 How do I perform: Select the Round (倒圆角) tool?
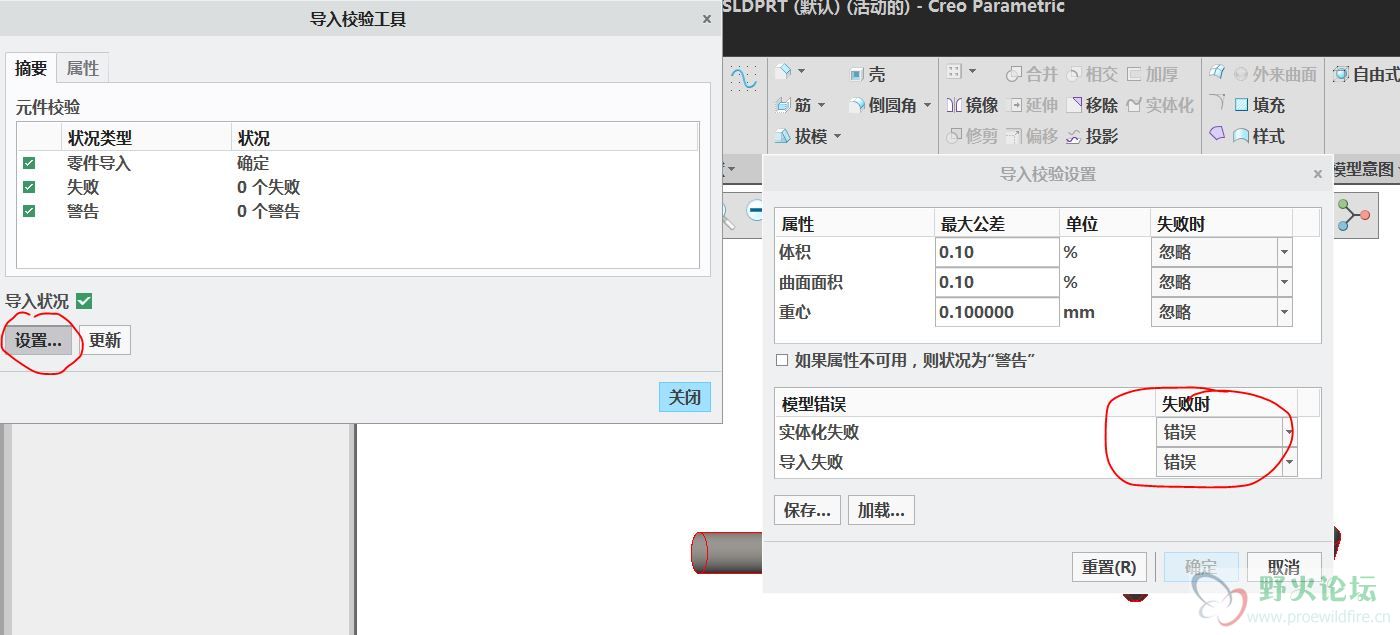(882, 105)
